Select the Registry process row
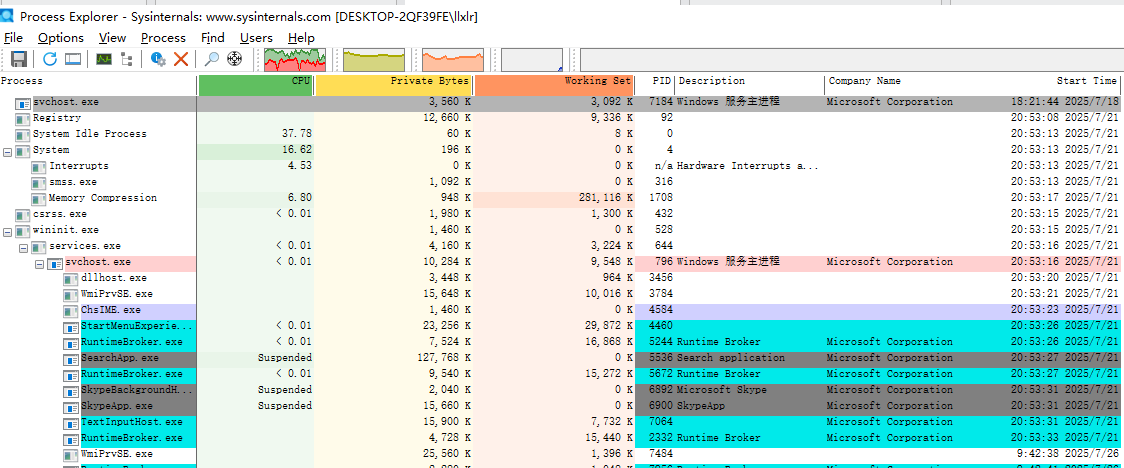The width and height of the screenshot is (1124, 468). point(562,118)
